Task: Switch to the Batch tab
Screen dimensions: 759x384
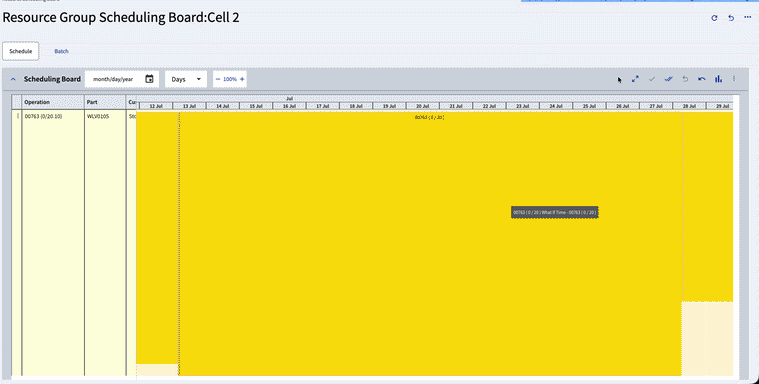Action: (61, 51)
